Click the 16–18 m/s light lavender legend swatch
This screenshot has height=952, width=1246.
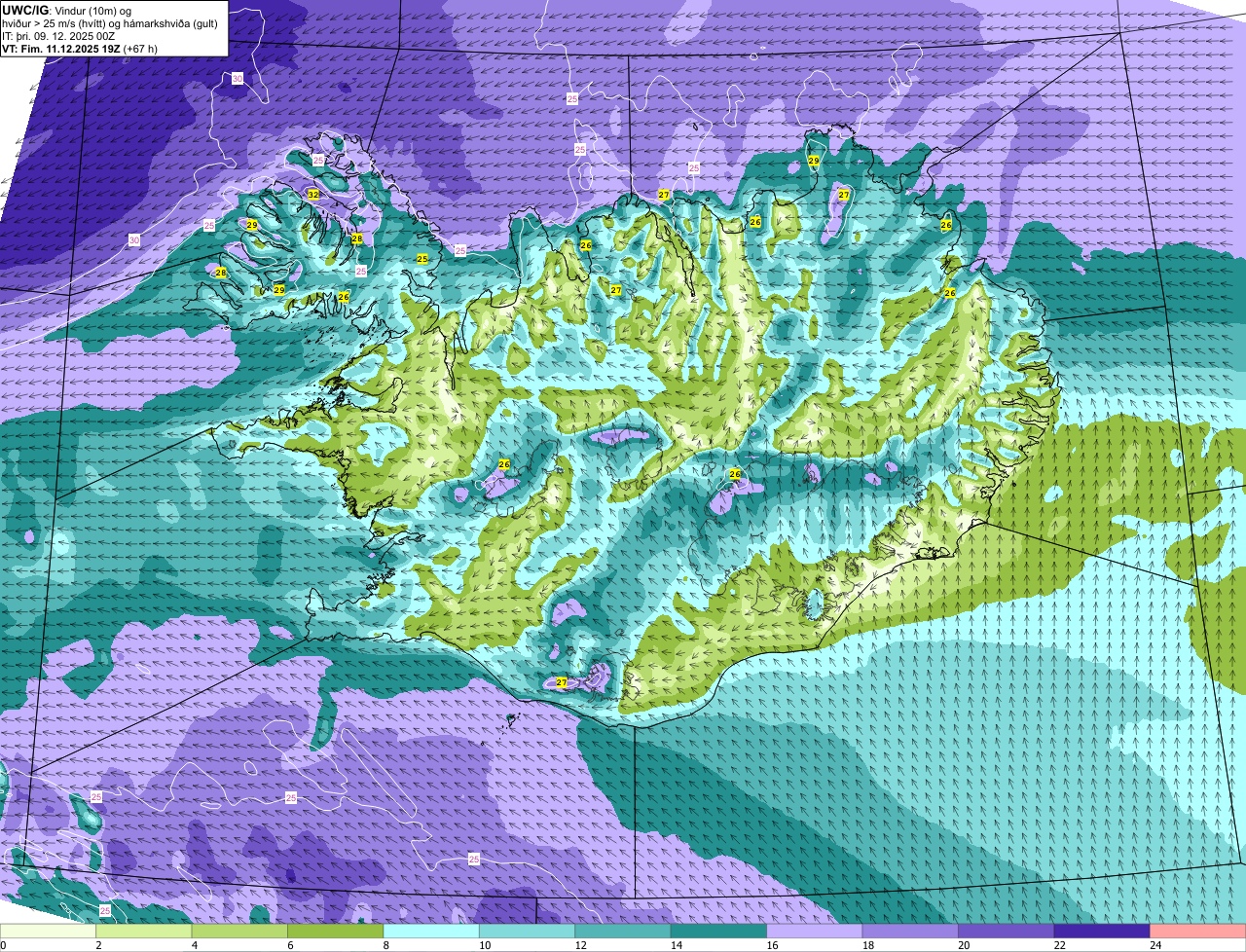pyautogui.click(x=815, y=932)
